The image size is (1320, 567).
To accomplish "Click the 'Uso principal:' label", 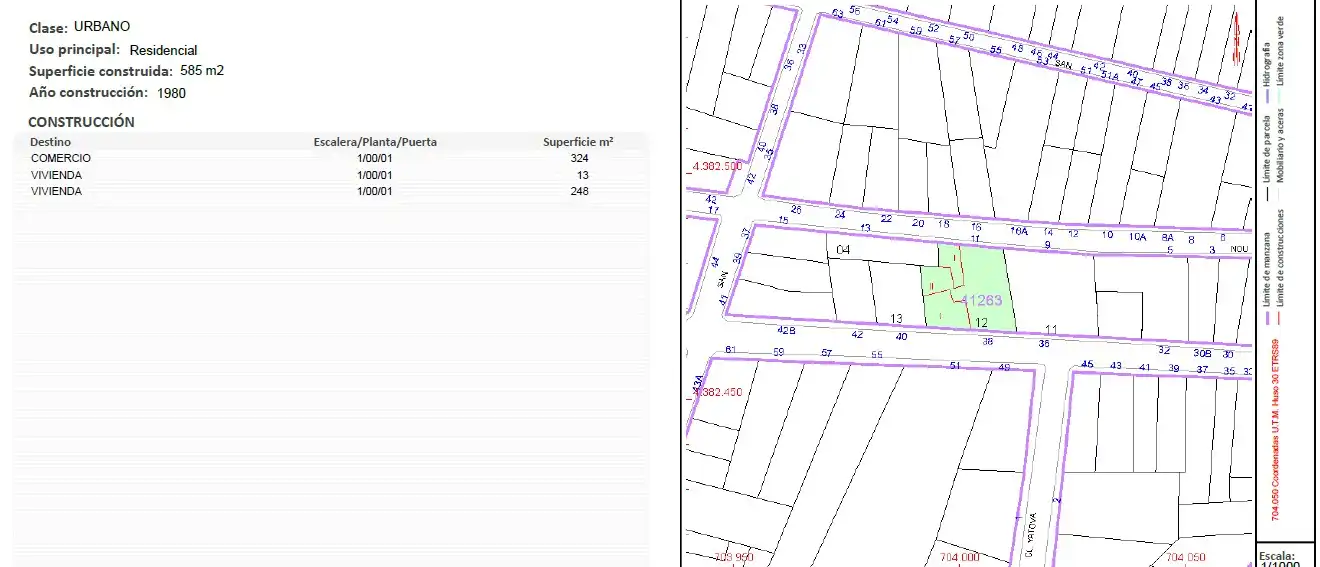I will 75,49.
